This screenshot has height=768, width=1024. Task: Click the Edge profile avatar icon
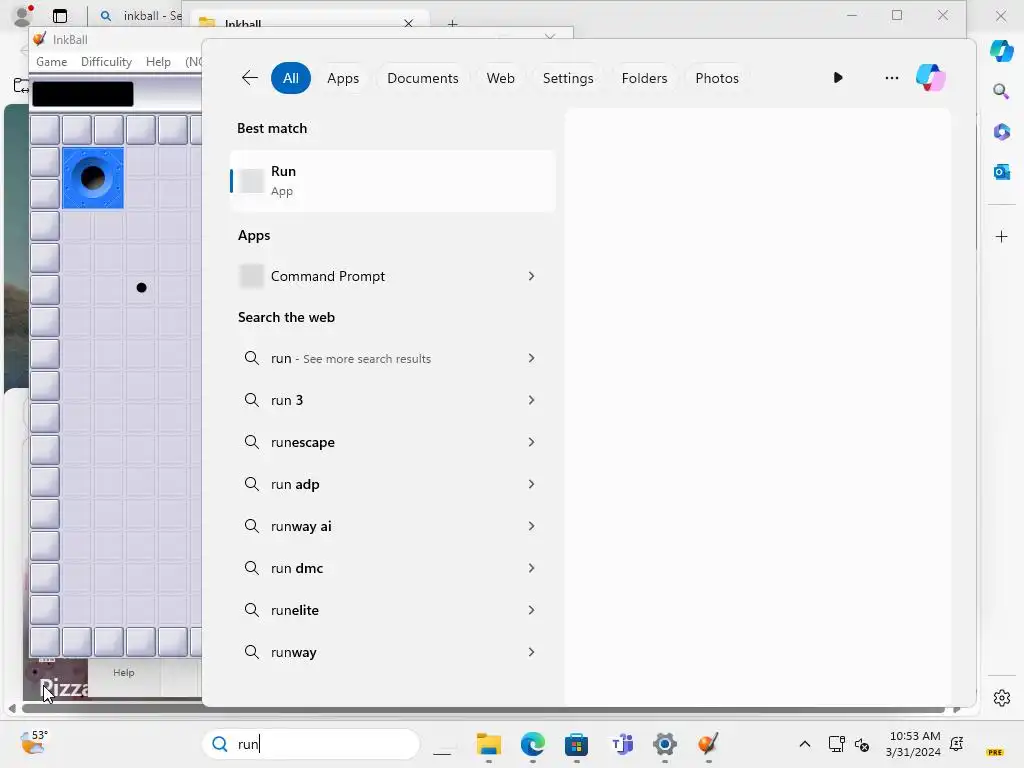(x=23, y=16)
